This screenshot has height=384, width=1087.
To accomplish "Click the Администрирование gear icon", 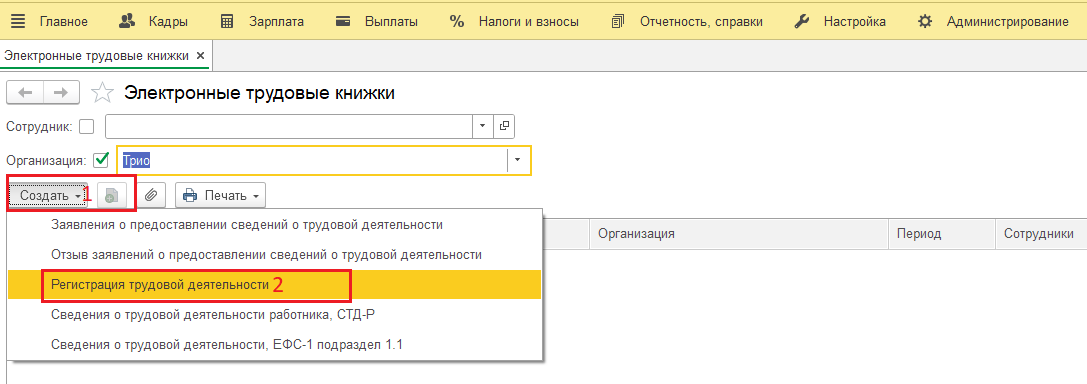I will point(925,21).
